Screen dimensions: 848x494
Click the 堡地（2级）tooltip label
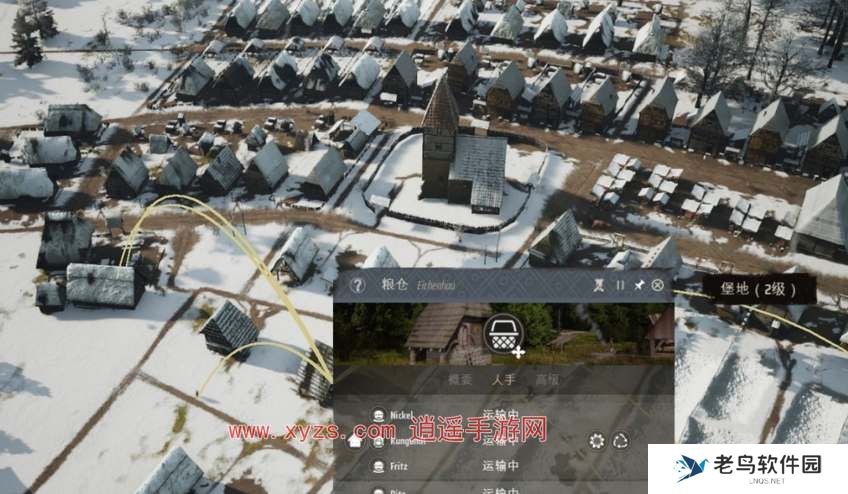[x=759, y=289]
